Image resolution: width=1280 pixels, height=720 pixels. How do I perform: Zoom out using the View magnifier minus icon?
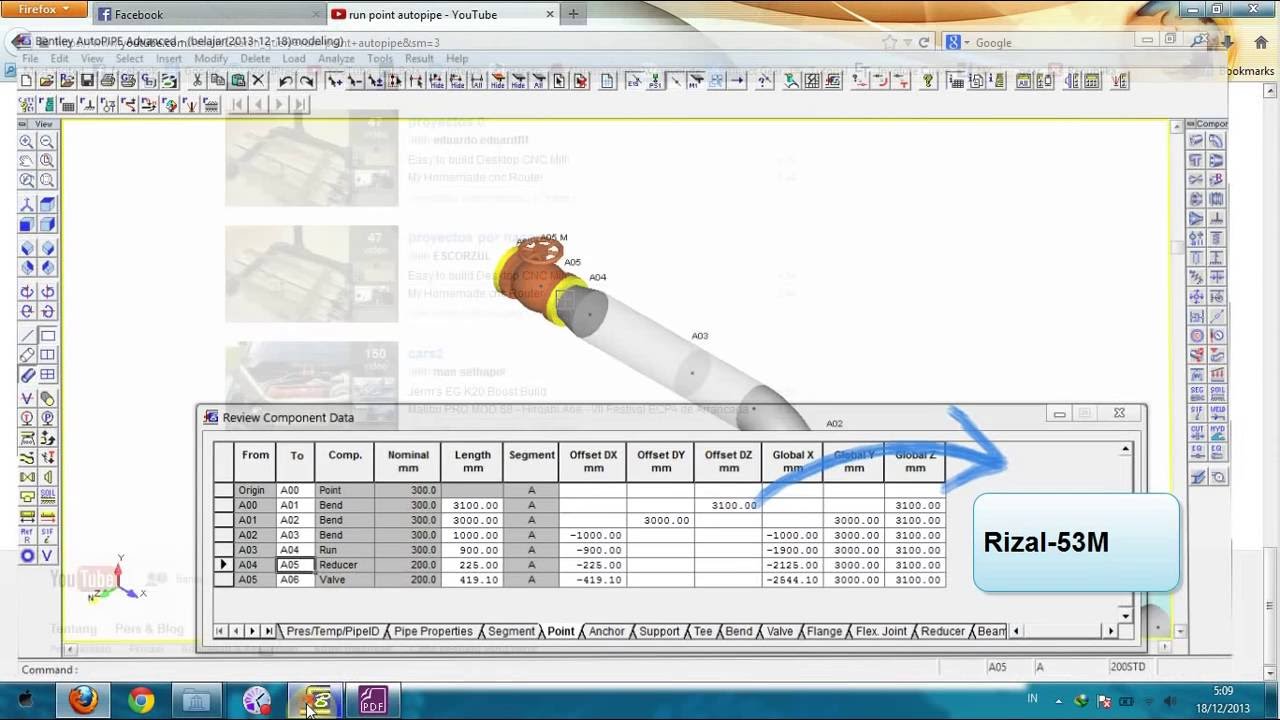(47, 141)
